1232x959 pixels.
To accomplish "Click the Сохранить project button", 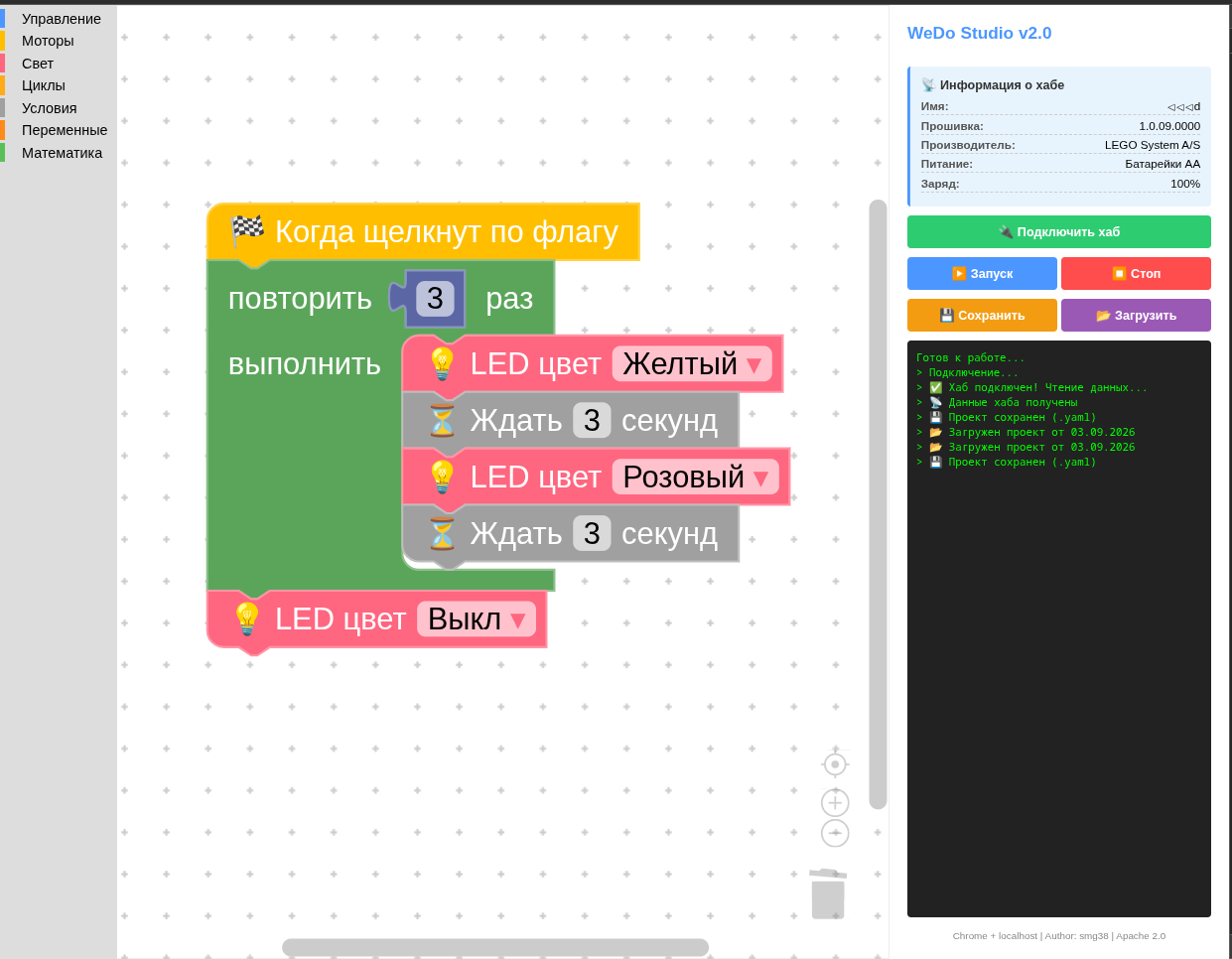I will (x=982, y=316).
